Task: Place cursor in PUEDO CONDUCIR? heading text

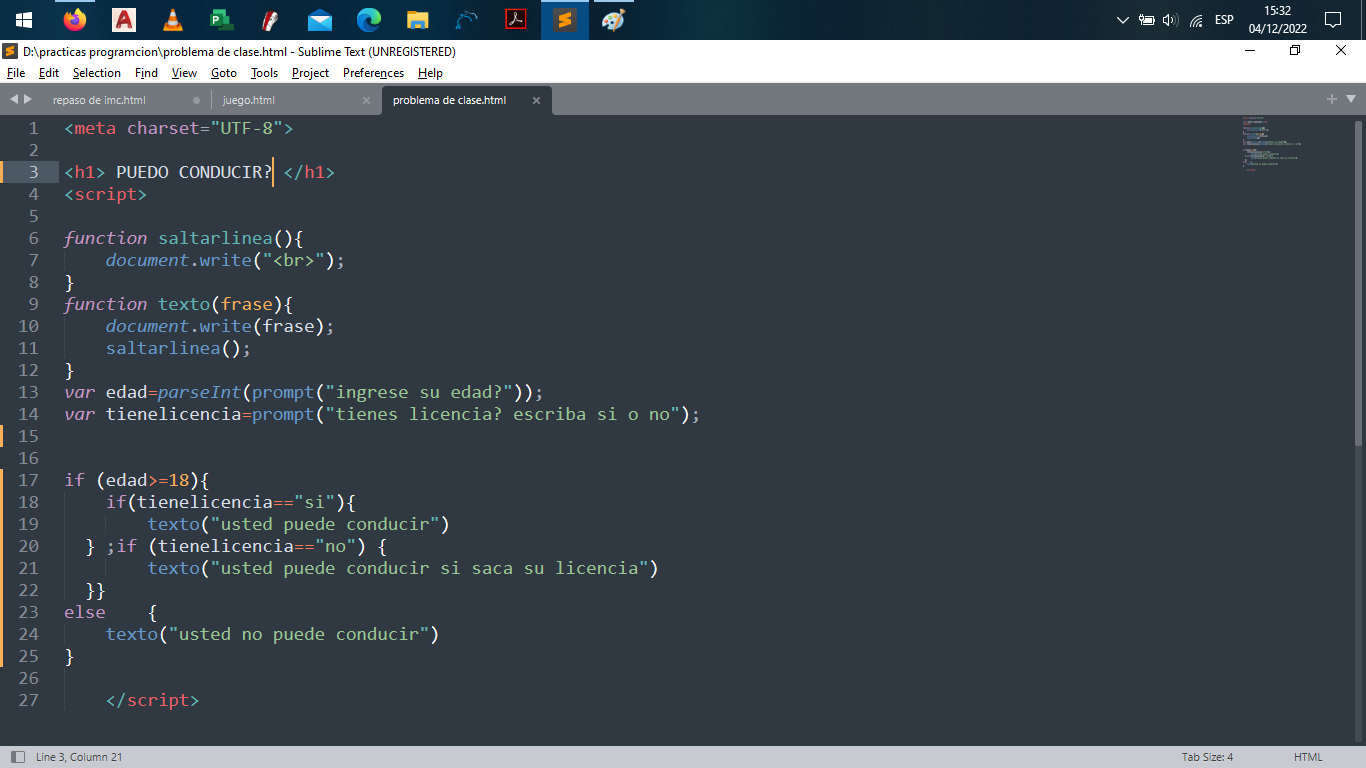Action: [x=194, y=172]
